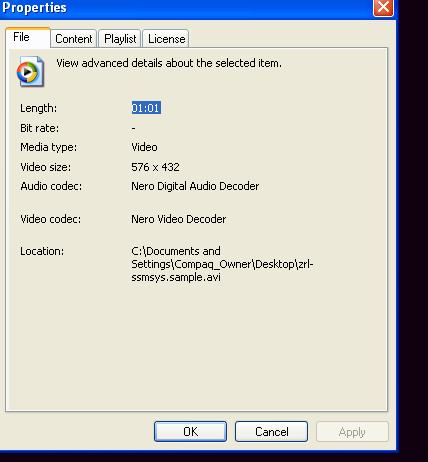Click the Location label

pos(42,251)
